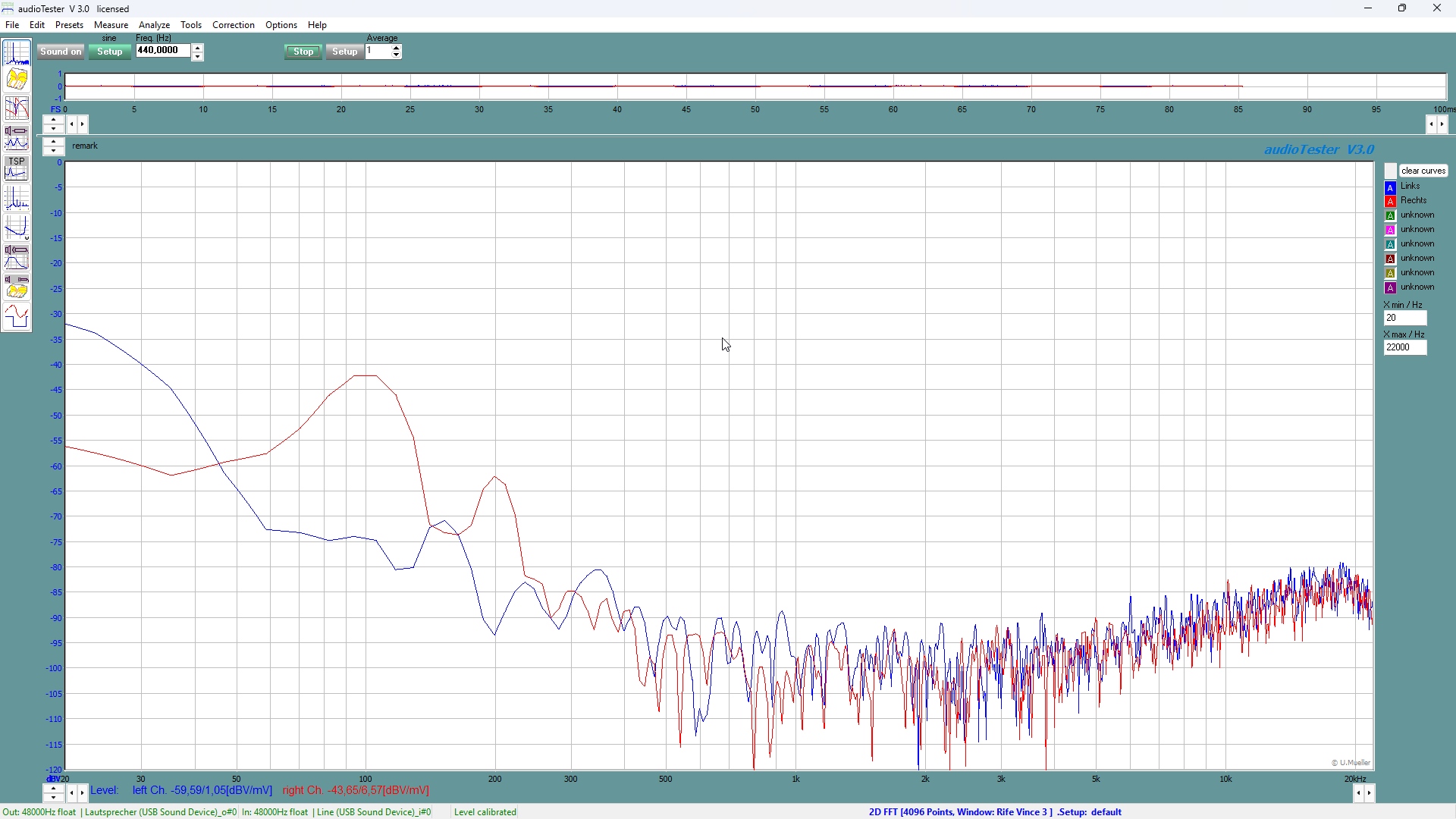
Task: Open the Tools menu
Action: 191,25
